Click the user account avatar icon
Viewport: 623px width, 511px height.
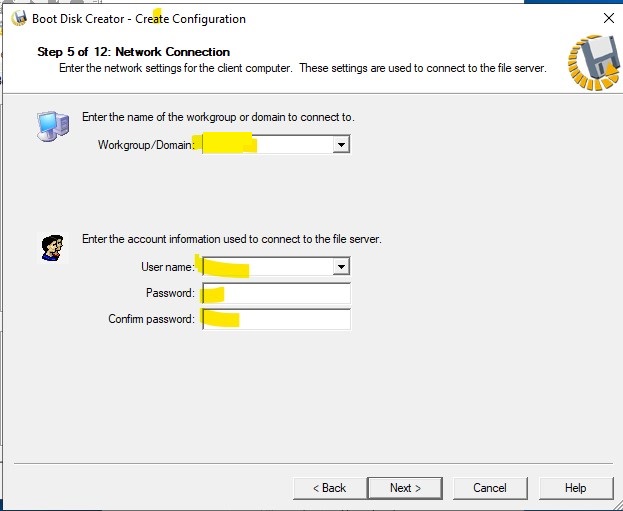(x=52, y=247)
